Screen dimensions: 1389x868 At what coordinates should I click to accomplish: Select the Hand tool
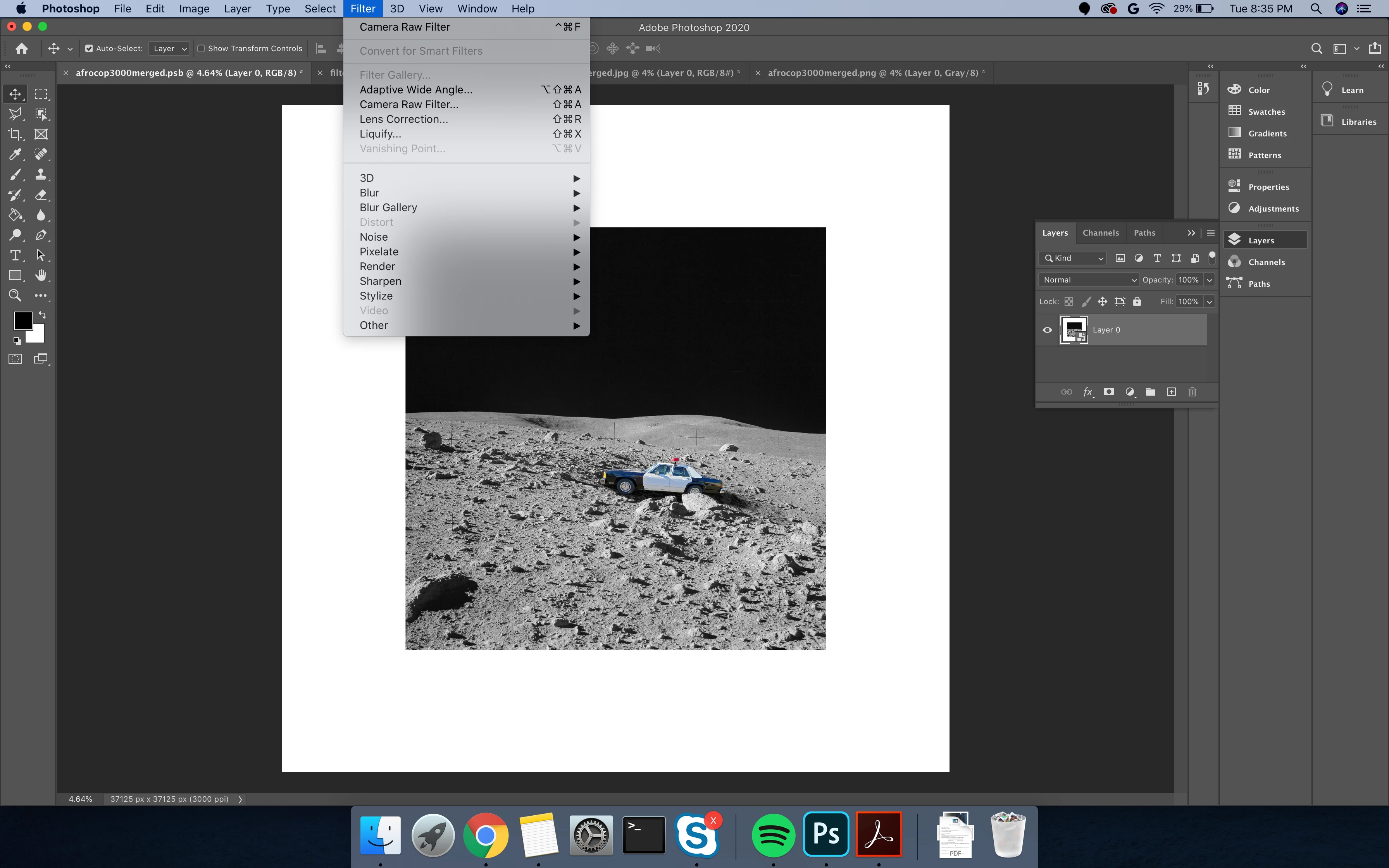point(41,275)
